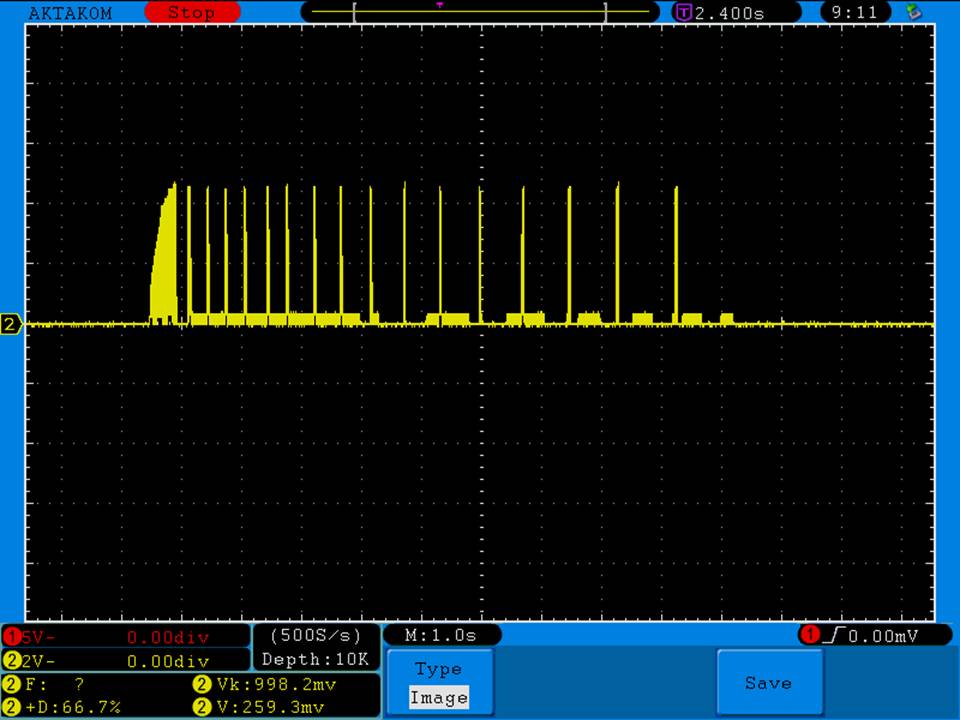Click the waveform memory position bar
Viewport: 960px width, 720px height.
coord(480,13)
